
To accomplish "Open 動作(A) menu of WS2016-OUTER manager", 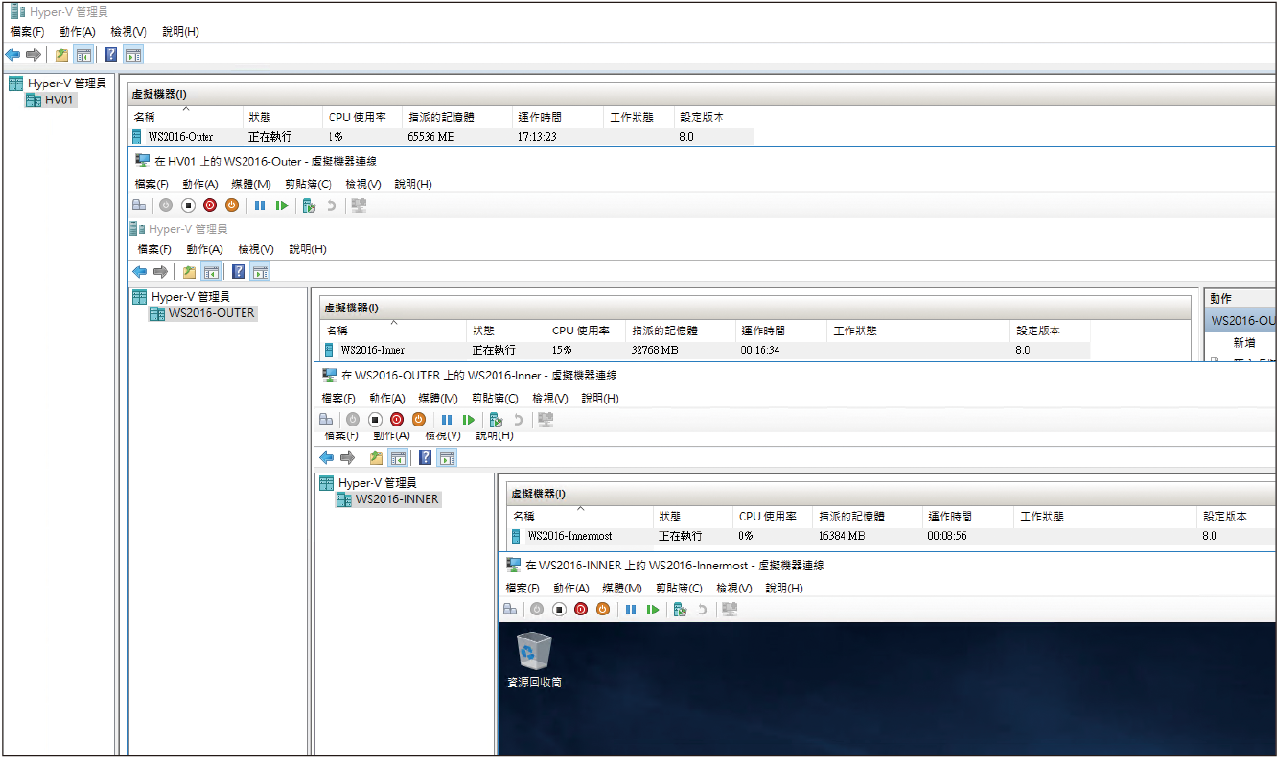I will point(204,249).
